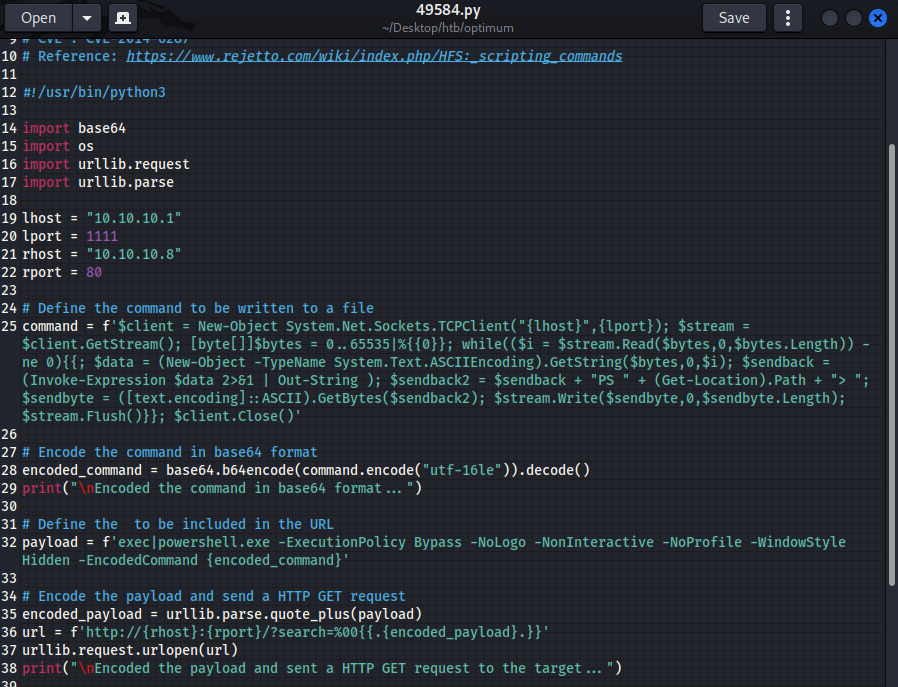Click the print statement on line 29
The image size is (898, 687).
[x=222, y=488]
